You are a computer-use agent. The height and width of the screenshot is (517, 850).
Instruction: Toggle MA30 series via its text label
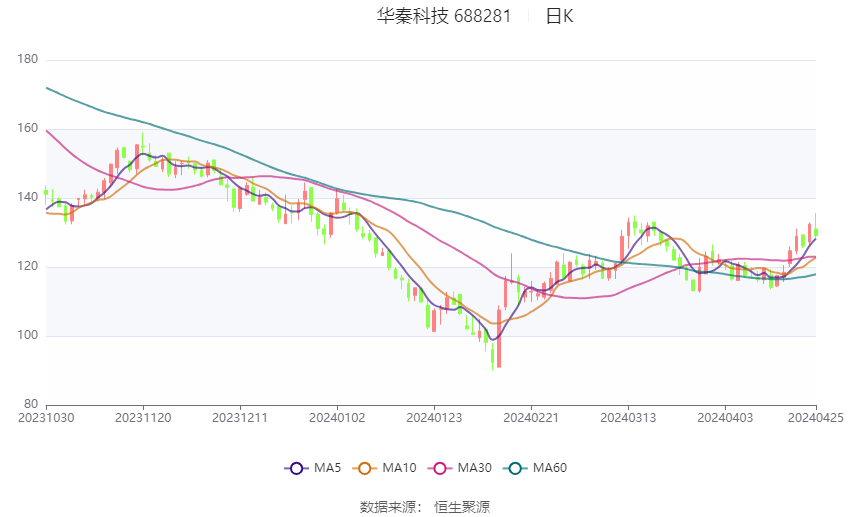pyautogui.click(x=473, y=467)
